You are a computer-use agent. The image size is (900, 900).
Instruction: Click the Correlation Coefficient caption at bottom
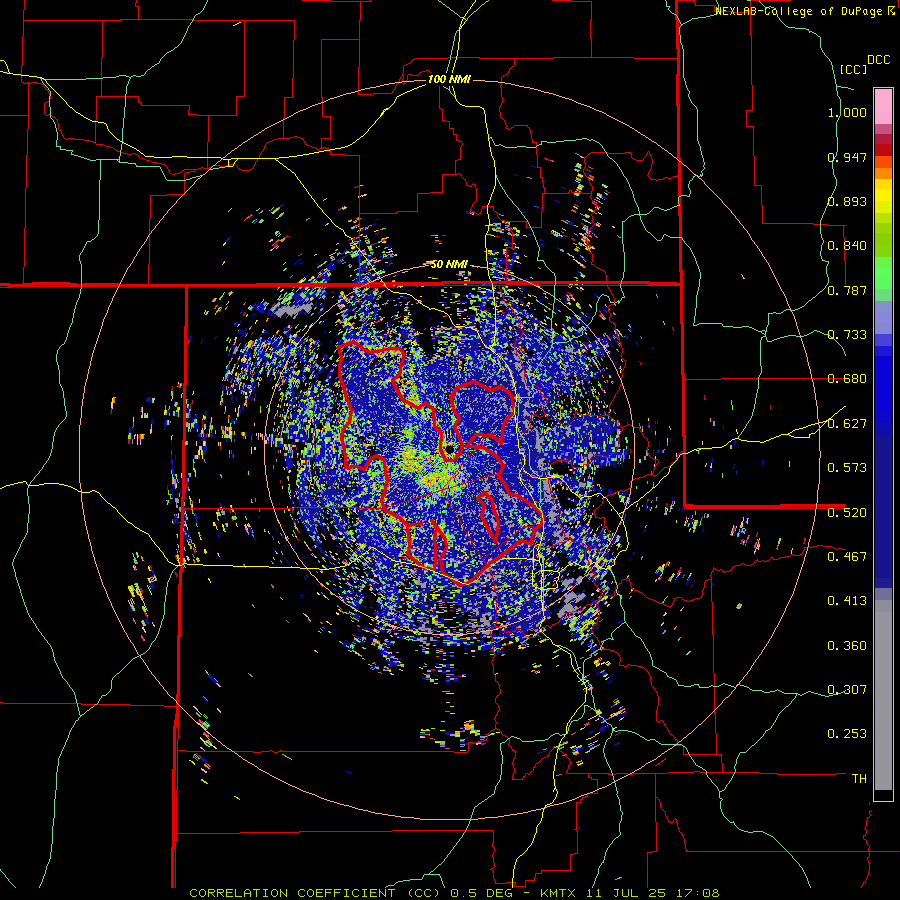[454, 893]
